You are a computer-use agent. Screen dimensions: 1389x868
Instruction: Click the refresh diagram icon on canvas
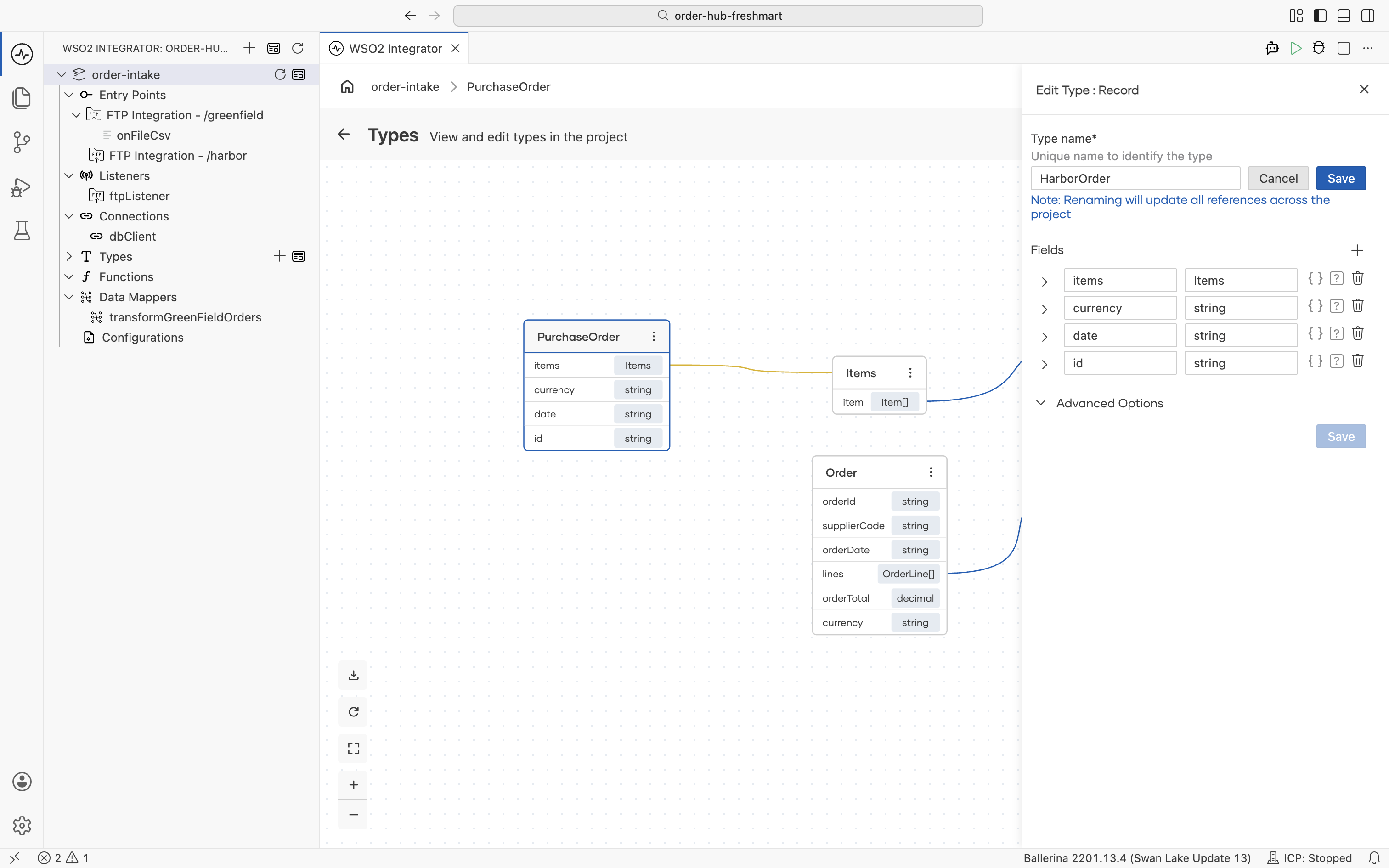click(354, 712)
